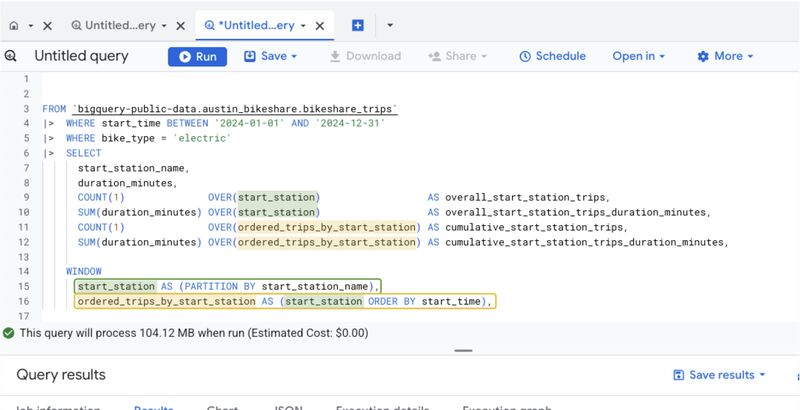Schedule the query

point(553,56)
